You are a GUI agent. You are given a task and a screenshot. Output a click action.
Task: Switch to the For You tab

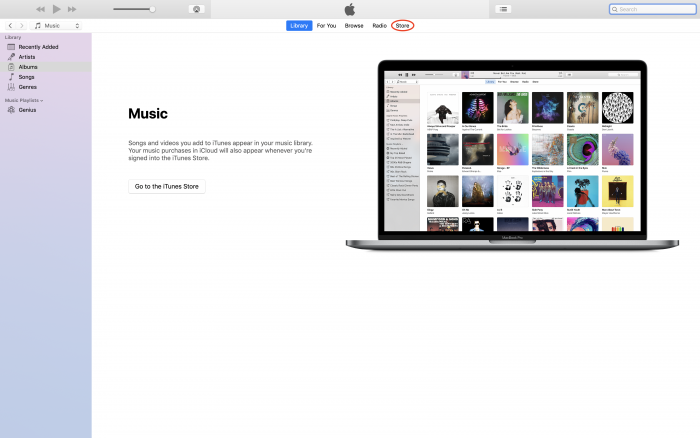[326, 25]
